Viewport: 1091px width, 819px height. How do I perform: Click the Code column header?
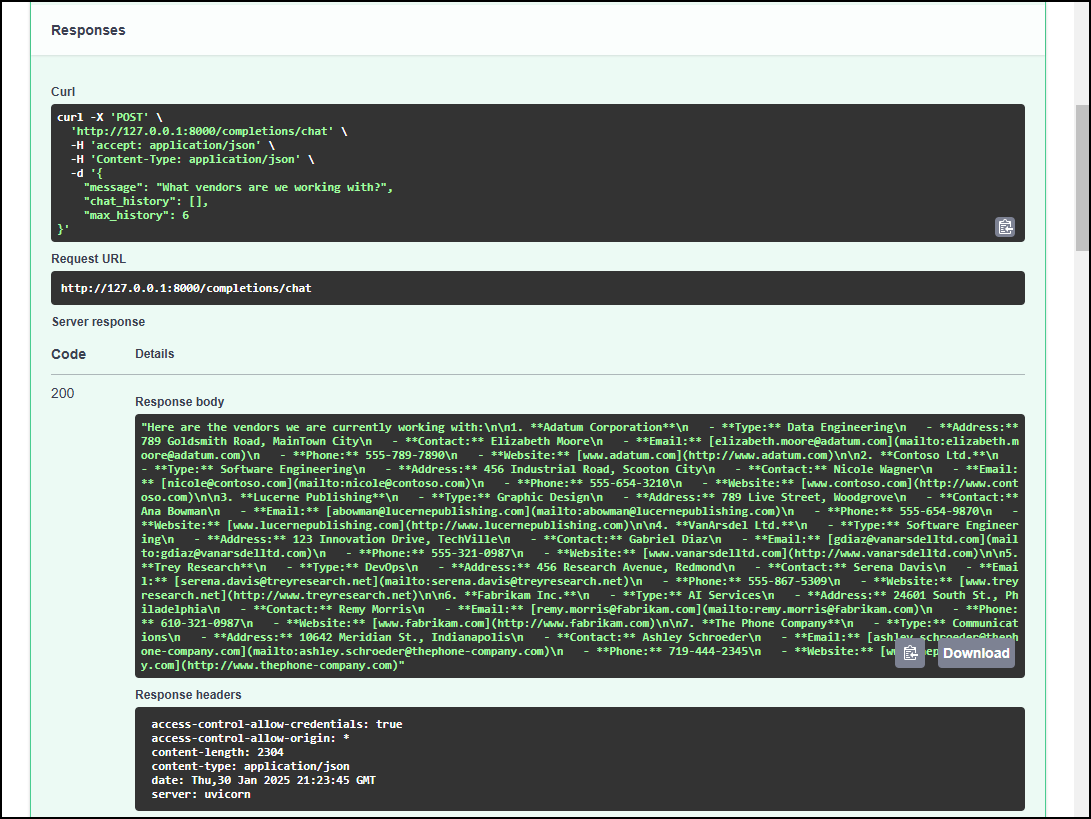[68, 354]
